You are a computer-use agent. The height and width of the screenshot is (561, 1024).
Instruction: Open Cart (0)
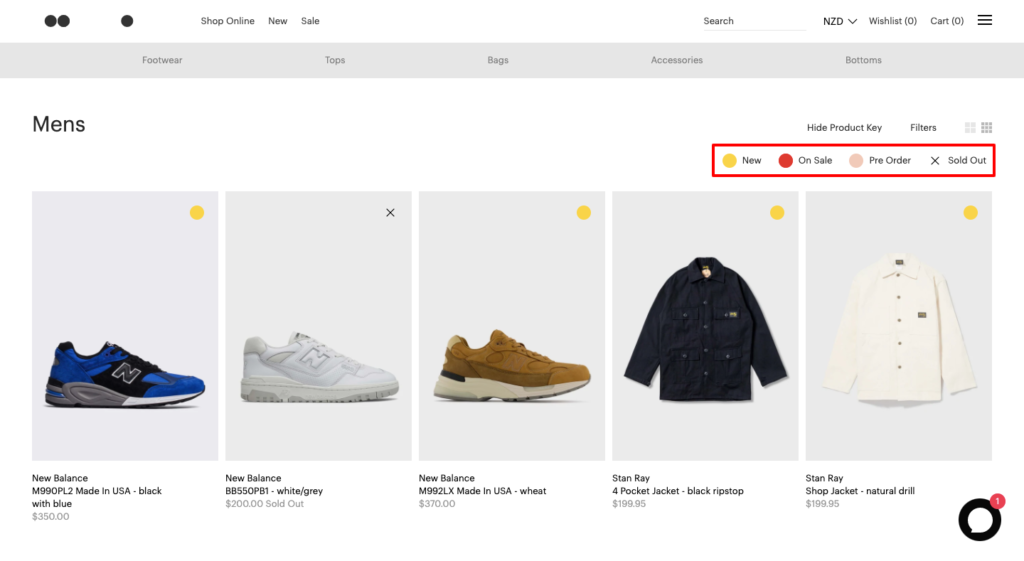(947, 21)
